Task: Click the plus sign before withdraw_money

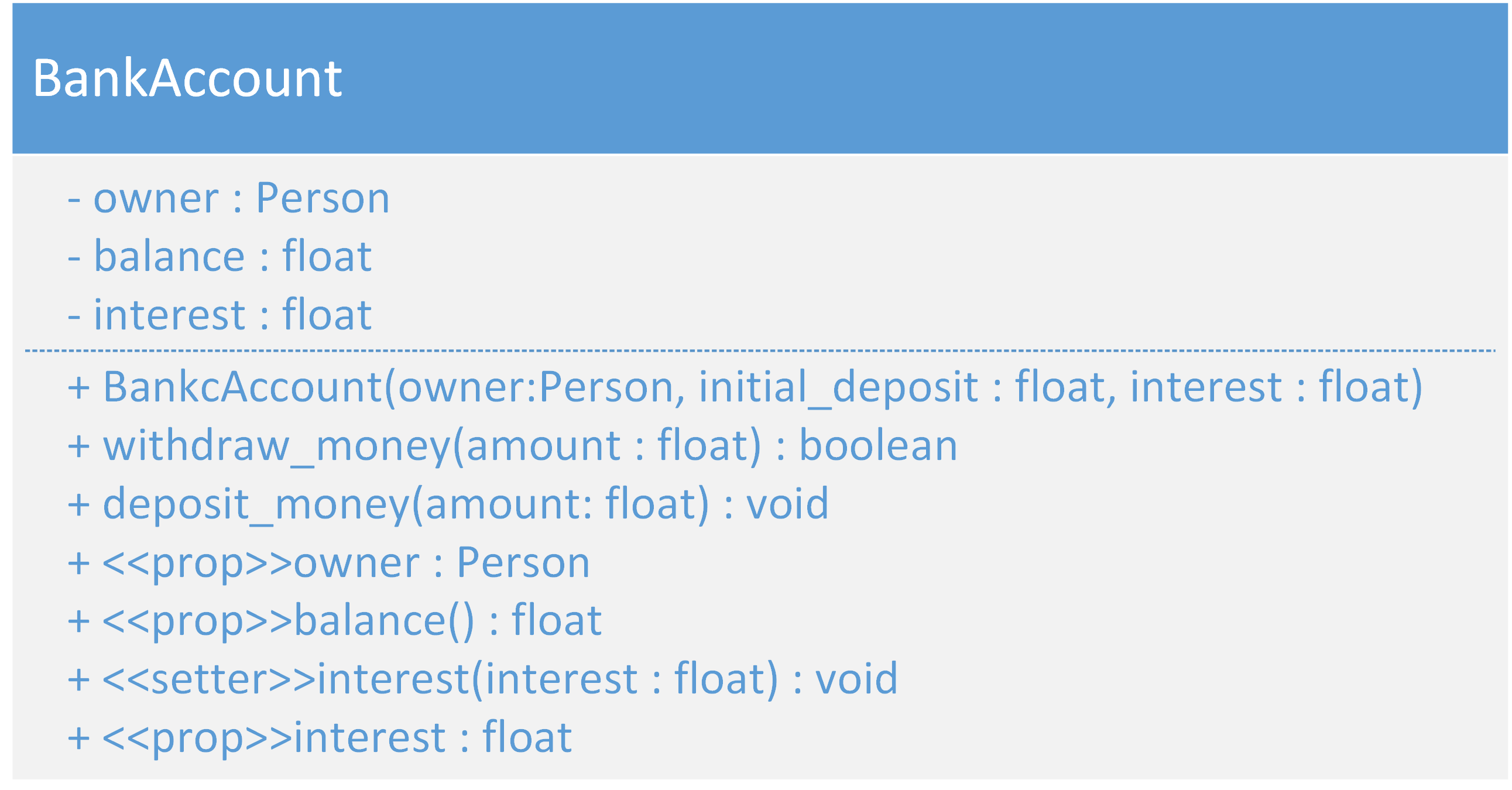Action: click(78, 446)
